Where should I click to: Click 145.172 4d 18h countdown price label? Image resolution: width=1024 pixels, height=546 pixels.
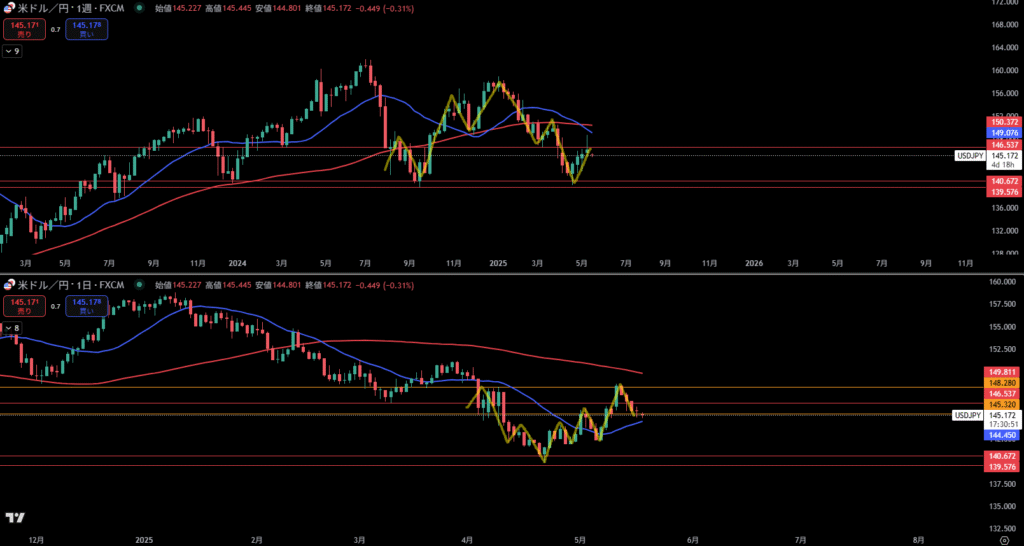[1003, 161]
